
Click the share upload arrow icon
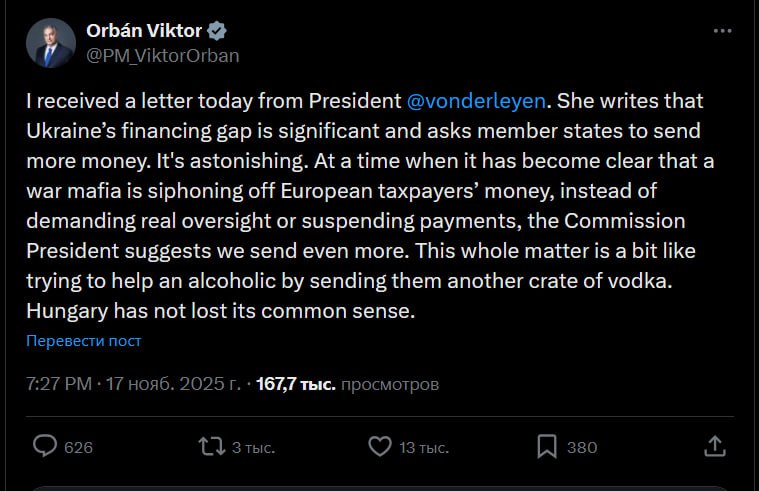coord(715,446)
